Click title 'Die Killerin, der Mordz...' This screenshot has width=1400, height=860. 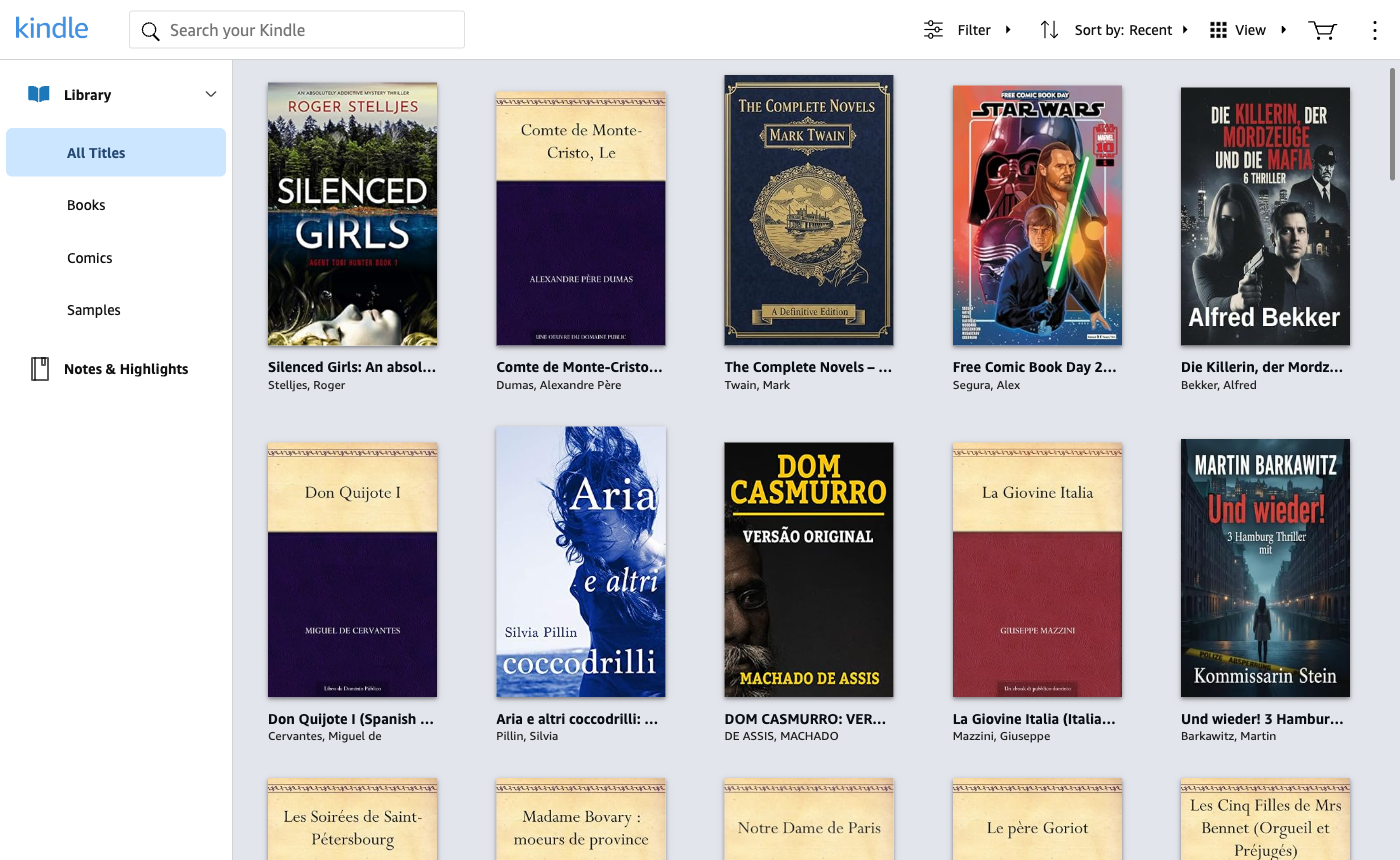tap(1262, 367)
